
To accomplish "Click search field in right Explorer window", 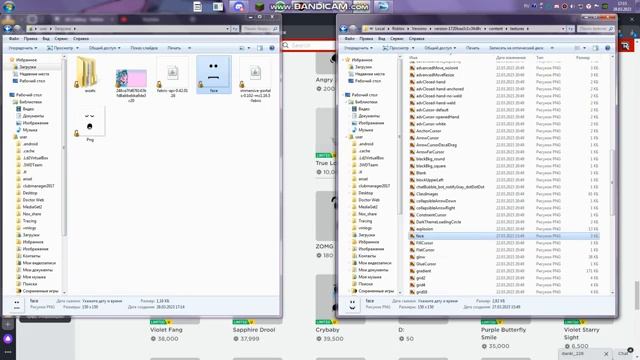I will 595,29.
